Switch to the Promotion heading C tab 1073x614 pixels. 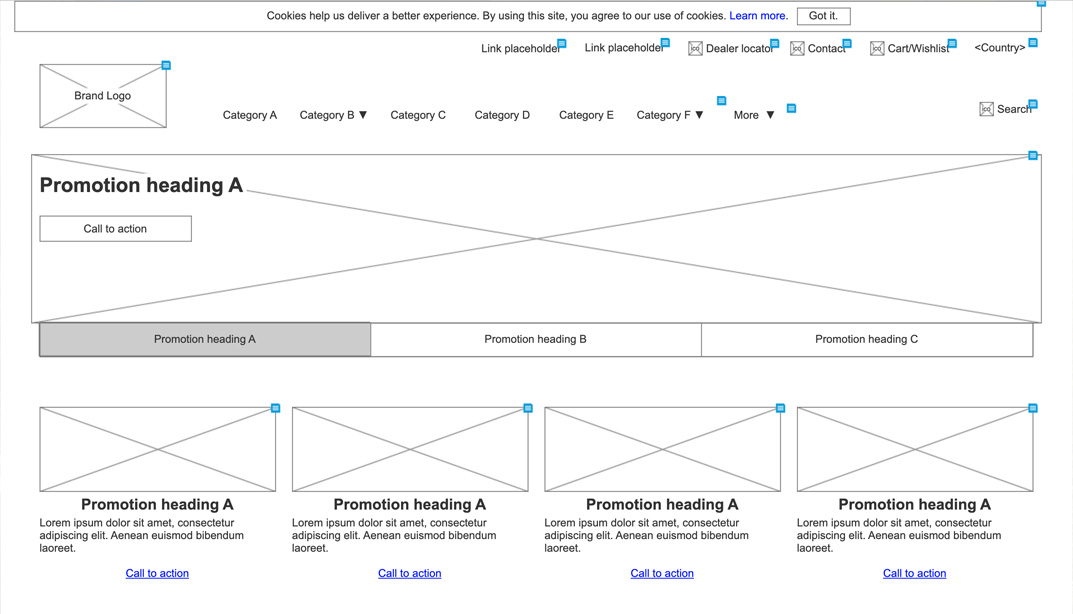[866, 339]
